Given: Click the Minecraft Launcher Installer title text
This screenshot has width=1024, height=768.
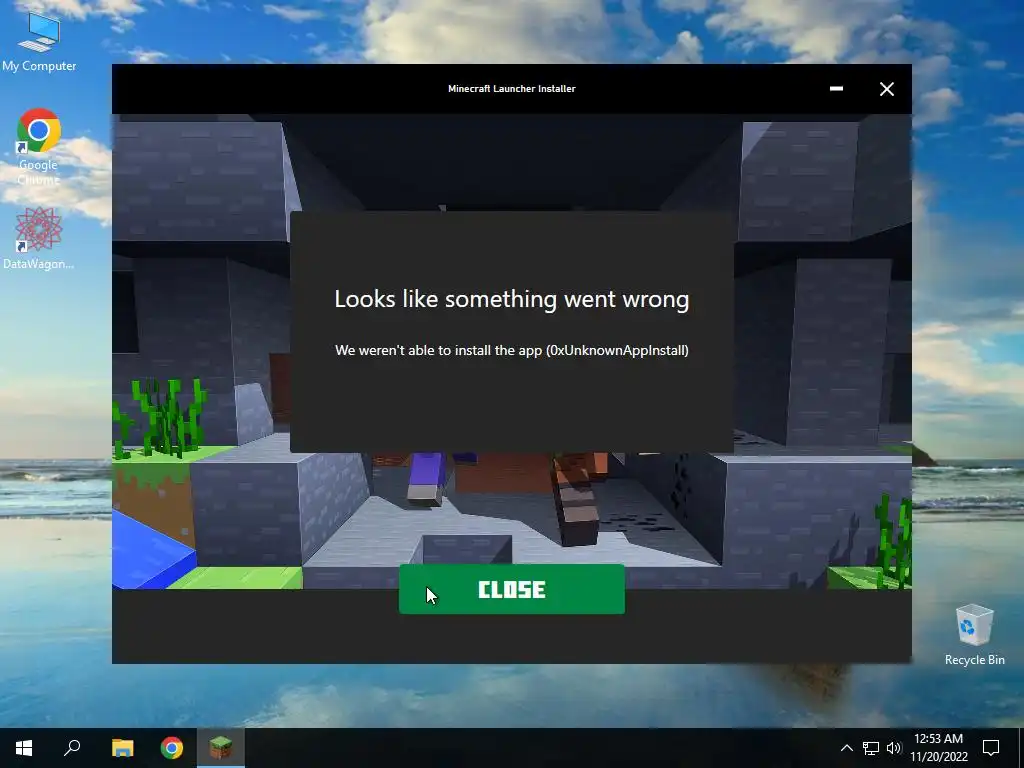Looking at the screenshot, I should point(512,89).
